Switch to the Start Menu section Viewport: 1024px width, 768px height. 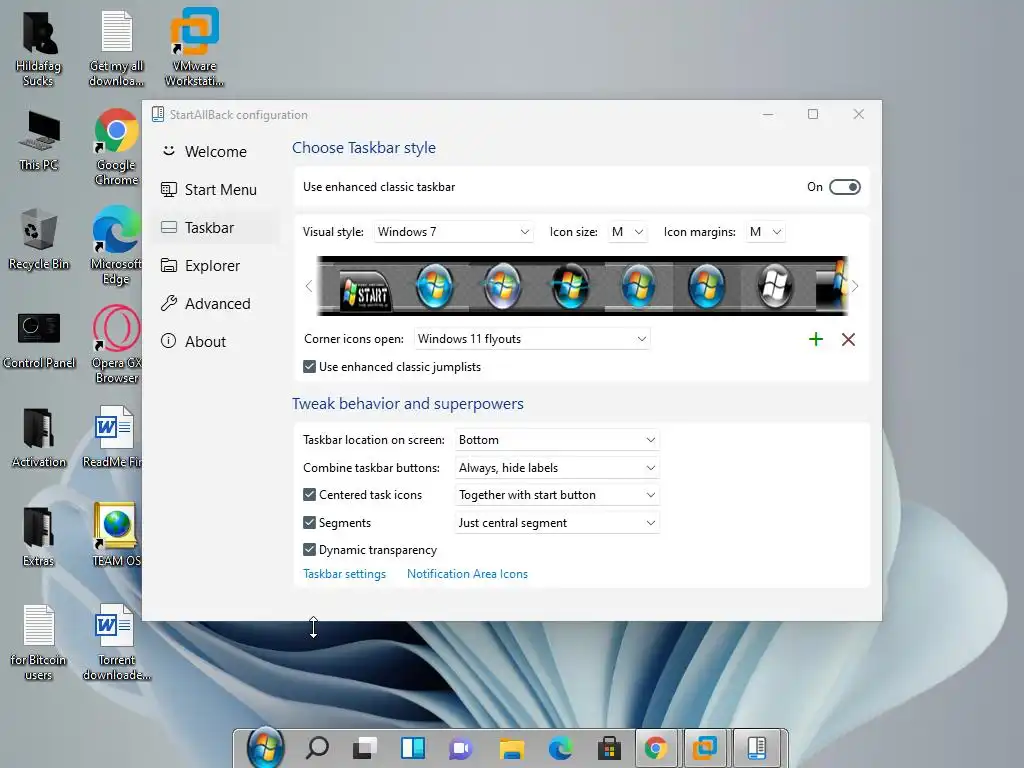pyautogui.click(x=216, y=189)
